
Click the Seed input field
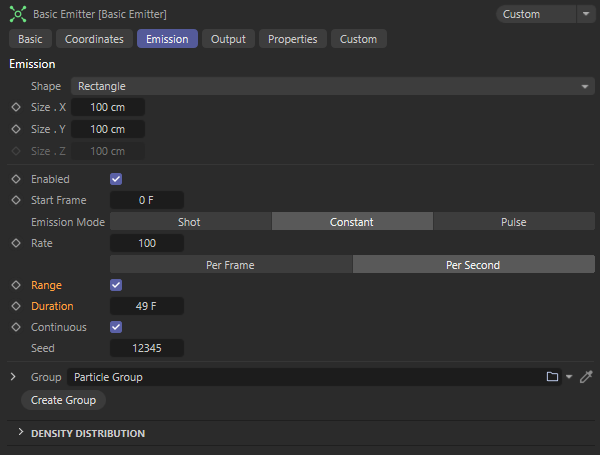[146, 348]
